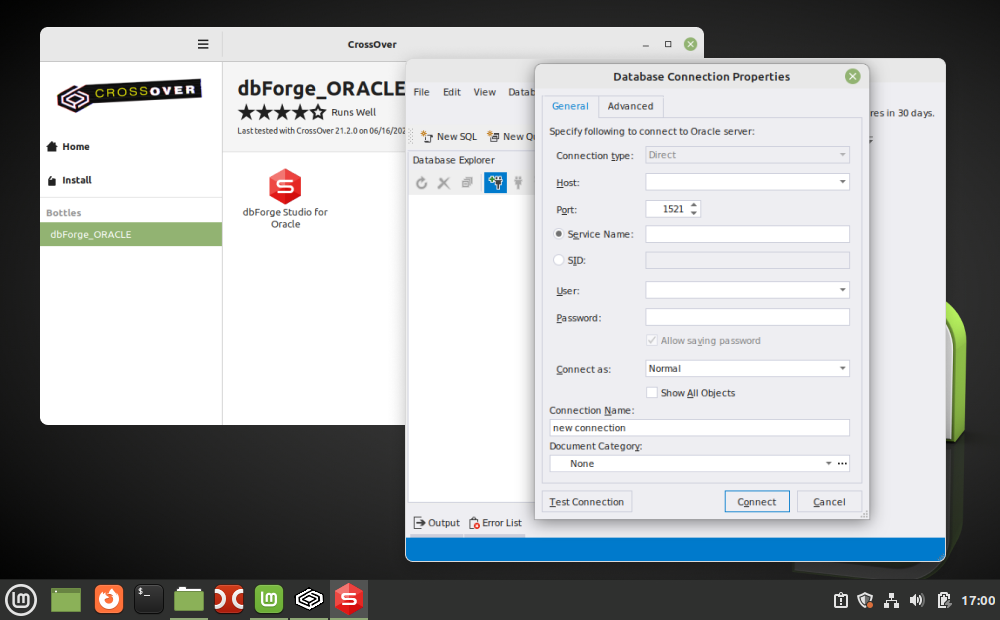Maximize the CrossOver window
The image size is (1000, 620).
[x=668, y=44]
